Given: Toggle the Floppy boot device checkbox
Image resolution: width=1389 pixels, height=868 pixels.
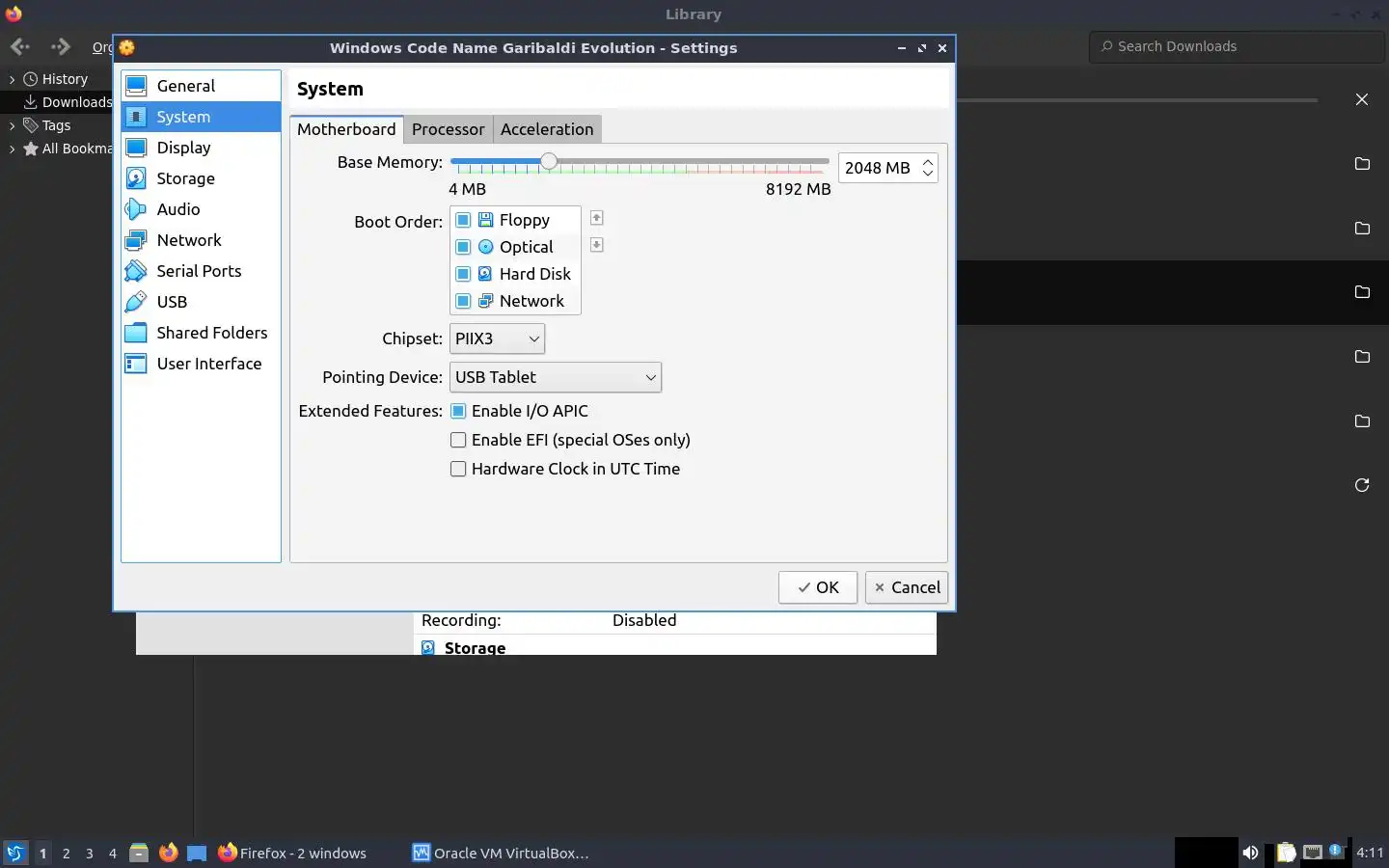Looking at the screenshot, I should pyautogui.click(x=463, y=220).
